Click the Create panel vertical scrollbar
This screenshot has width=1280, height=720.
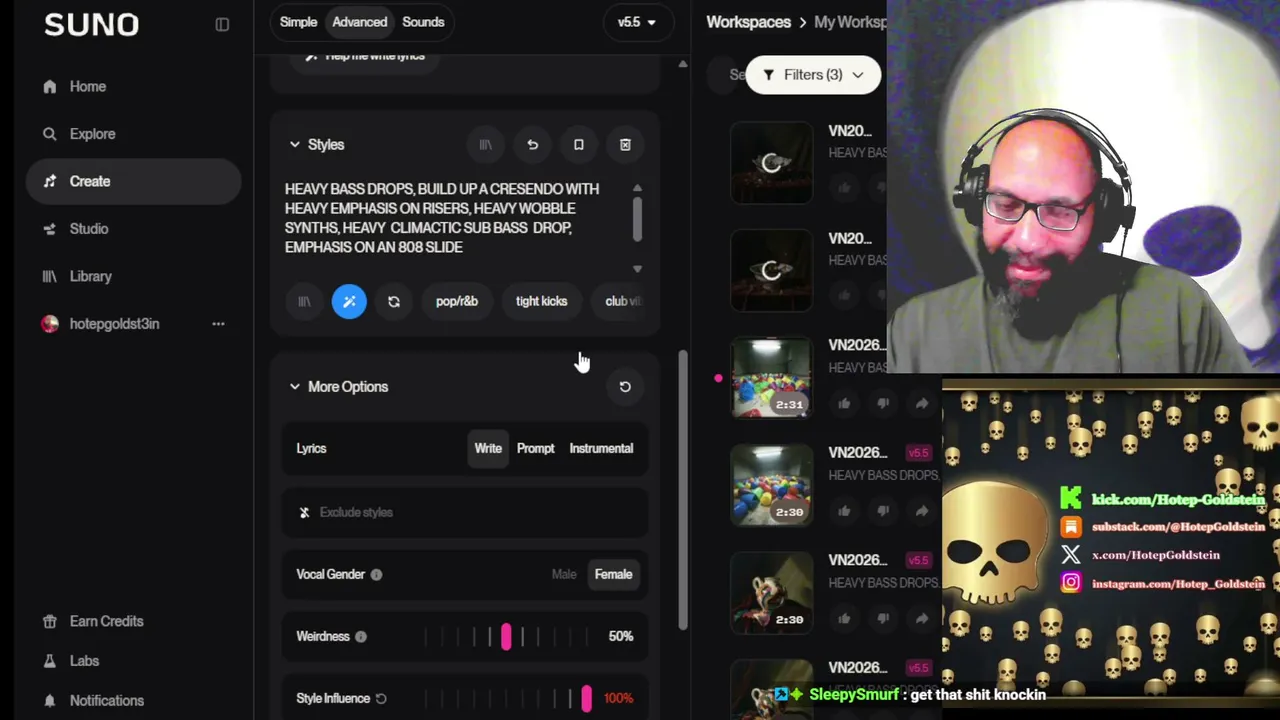point(683,490)
